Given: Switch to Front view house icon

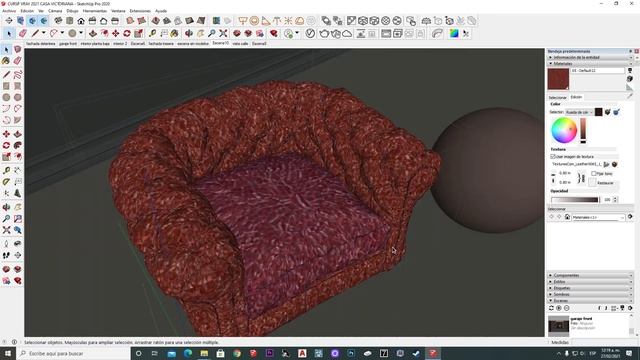Looking at the screenshot, I should click(81, 21).
